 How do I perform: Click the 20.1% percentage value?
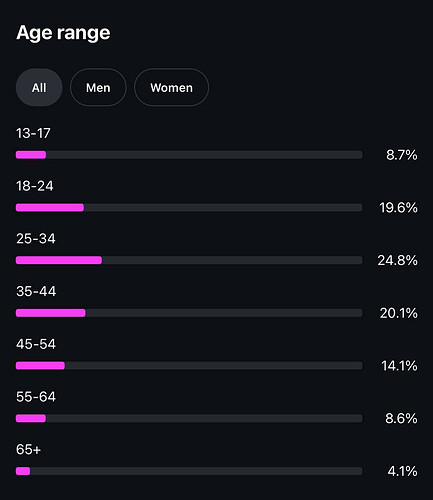(x=398, y=313)
